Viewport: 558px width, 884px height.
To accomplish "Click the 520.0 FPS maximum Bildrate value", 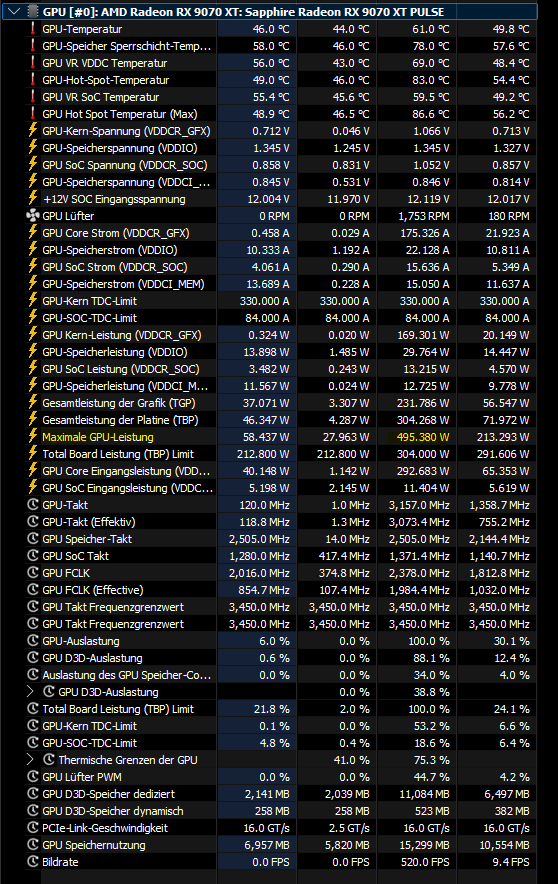I will click(x=425, y=862).
